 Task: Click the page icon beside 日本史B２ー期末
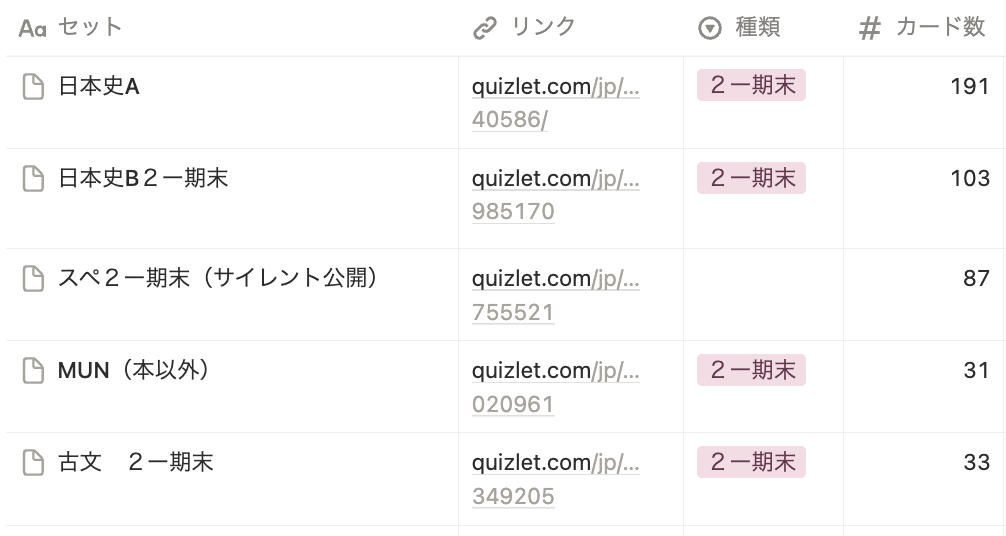[33, 179]
